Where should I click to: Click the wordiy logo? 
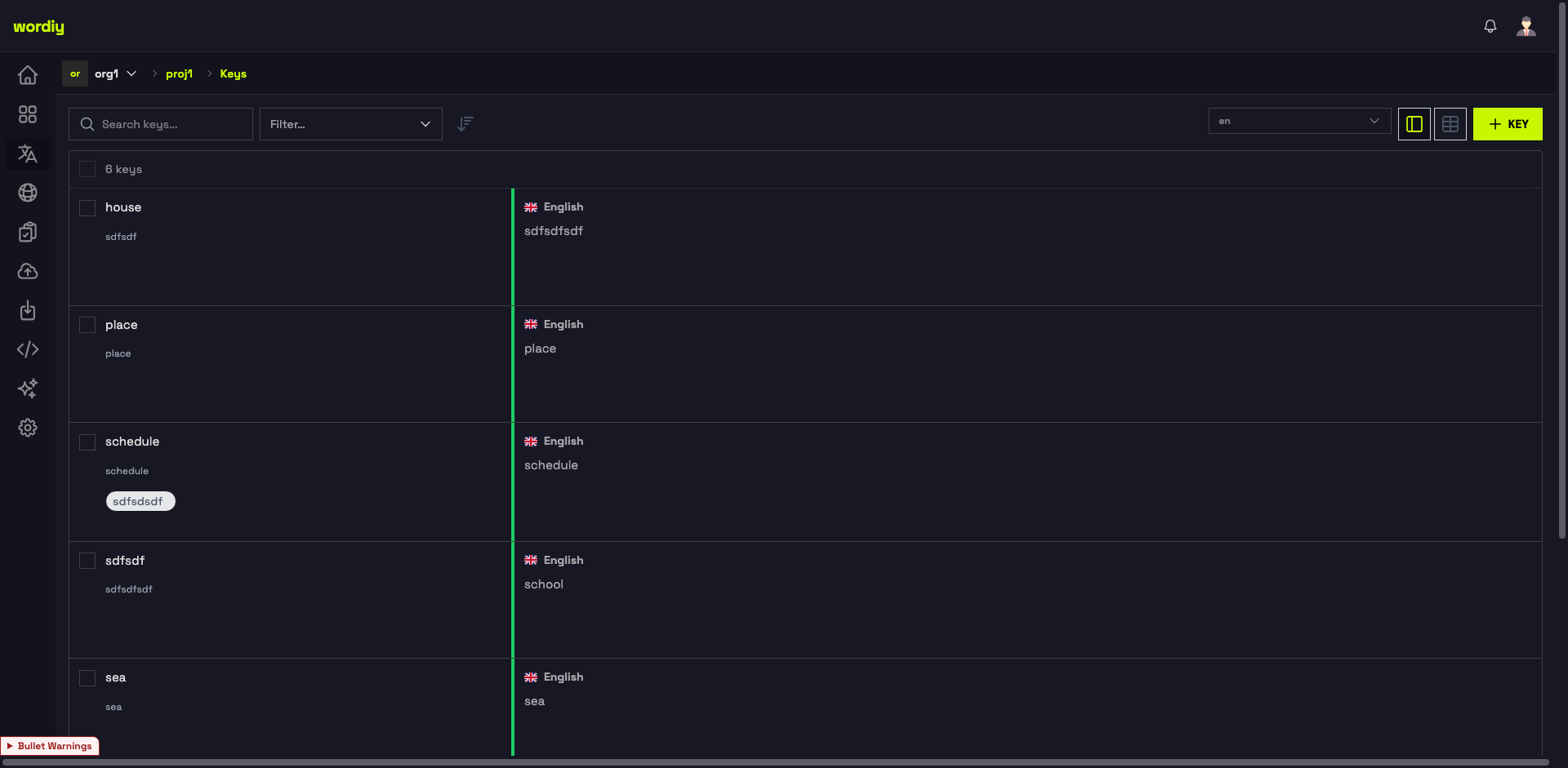click(38, 27)
